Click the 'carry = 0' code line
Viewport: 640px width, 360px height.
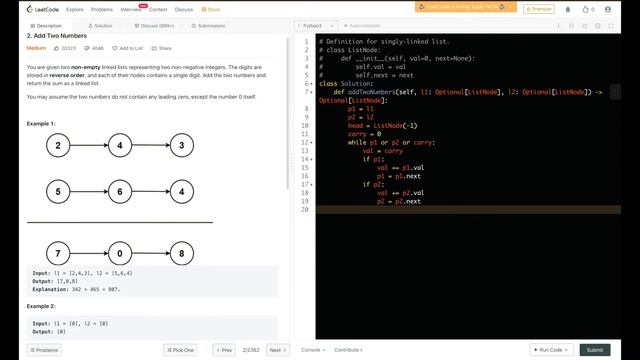point(364,134)
